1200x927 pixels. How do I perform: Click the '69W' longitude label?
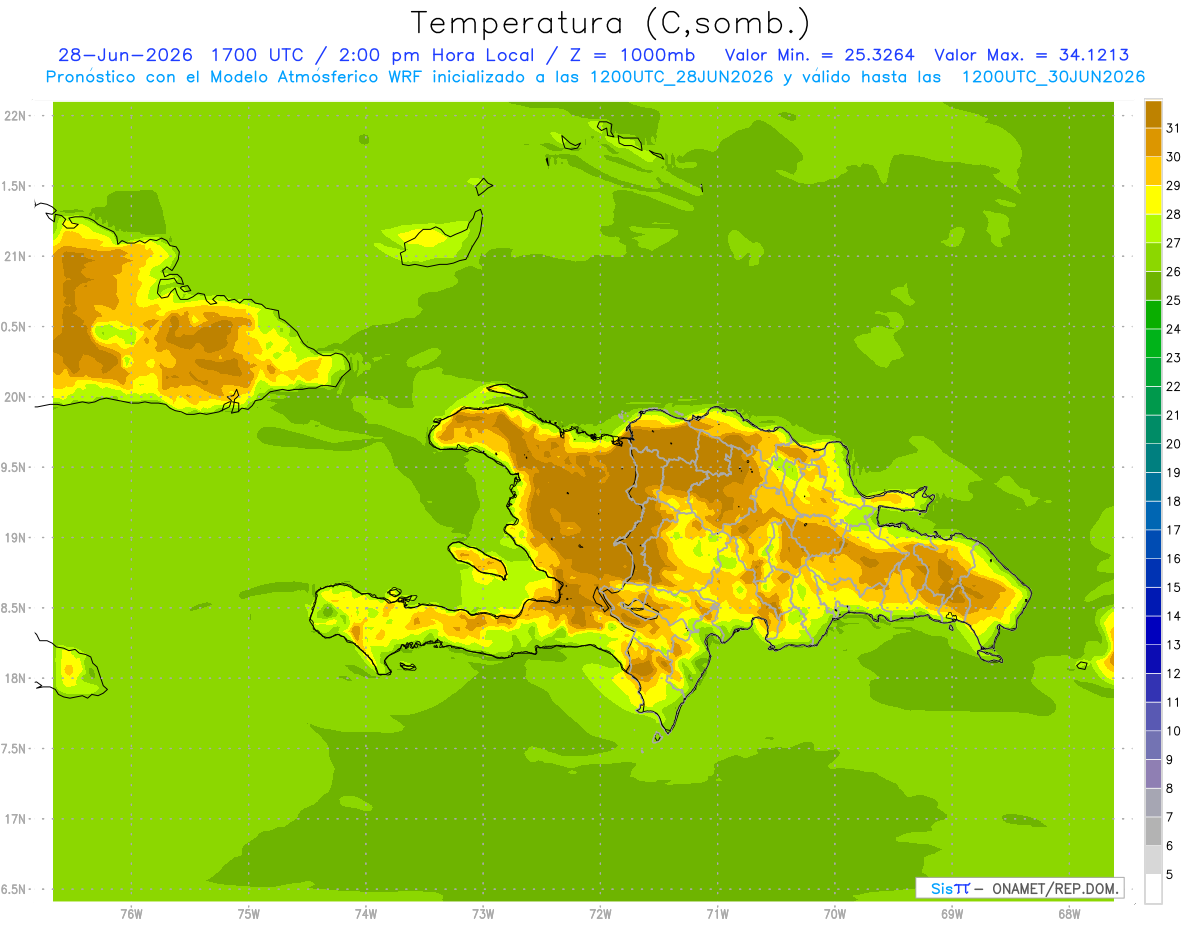click(x=951, y=914)
